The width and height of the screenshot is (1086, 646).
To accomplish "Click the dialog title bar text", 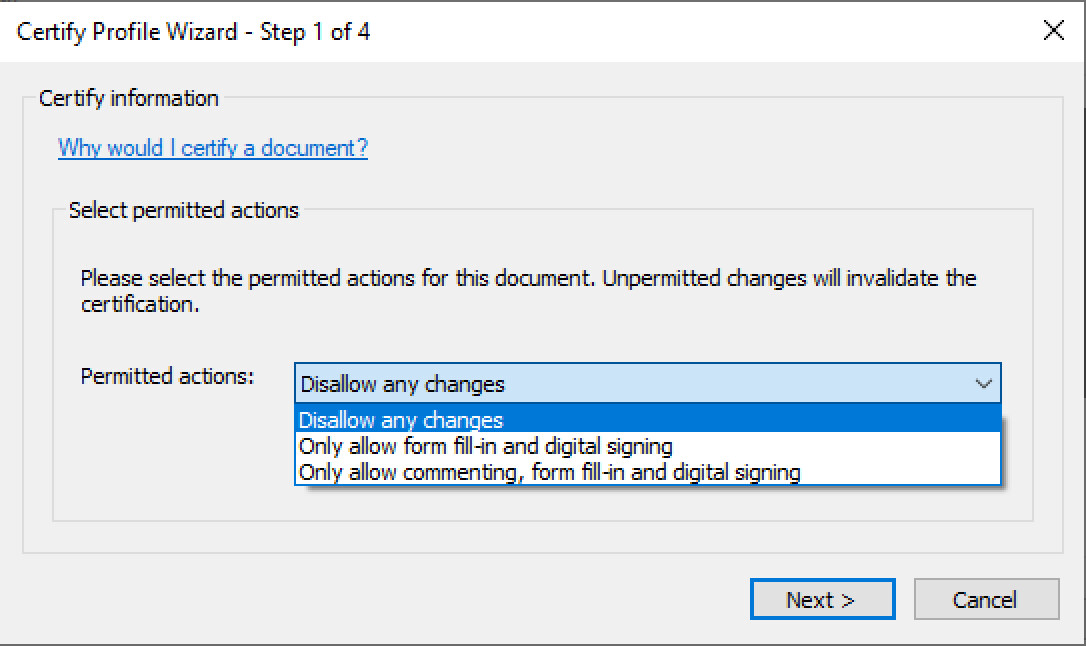I will [192, 32].
